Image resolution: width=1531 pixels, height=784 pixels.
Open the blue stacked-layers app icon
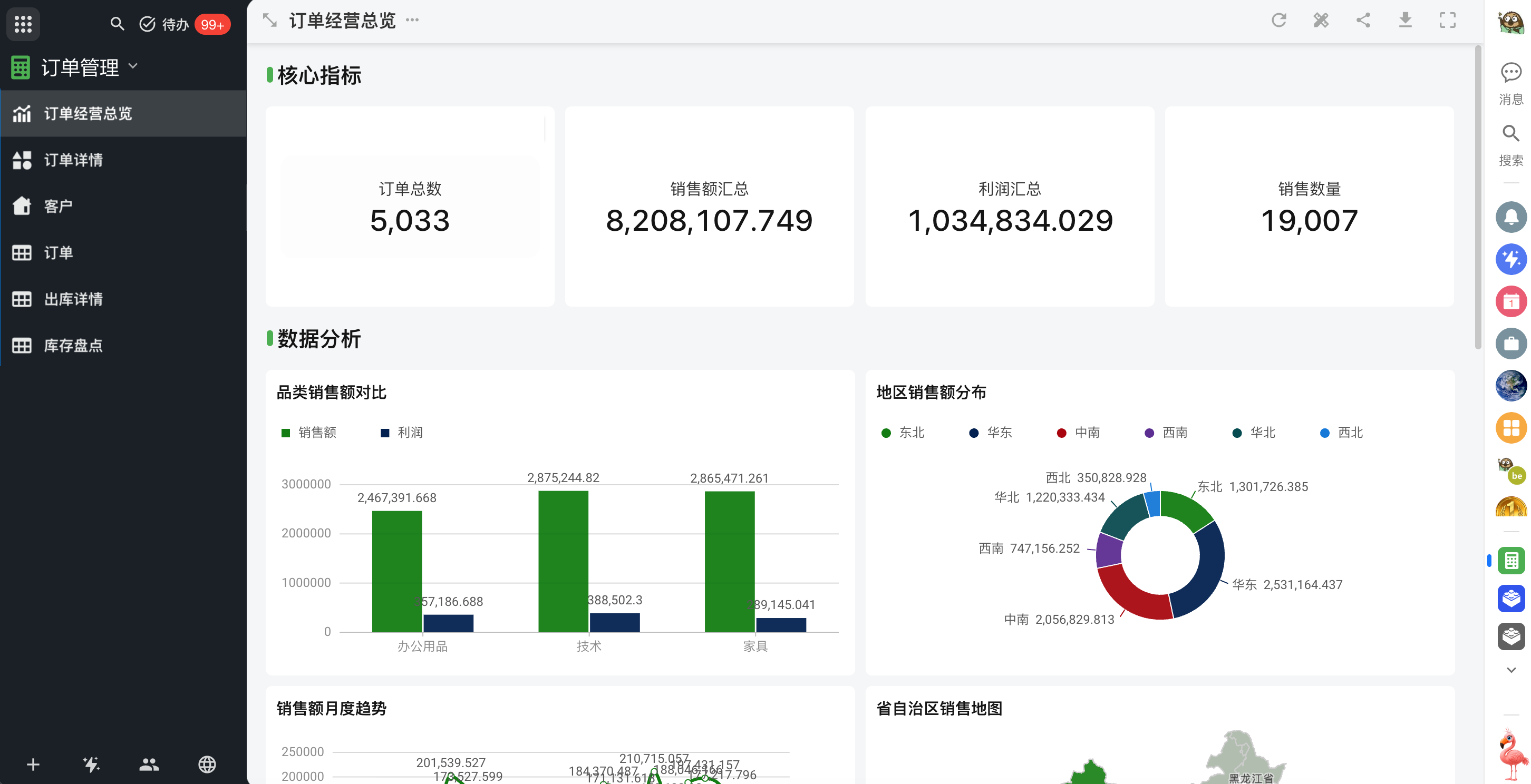click(x=1511, y=598)
